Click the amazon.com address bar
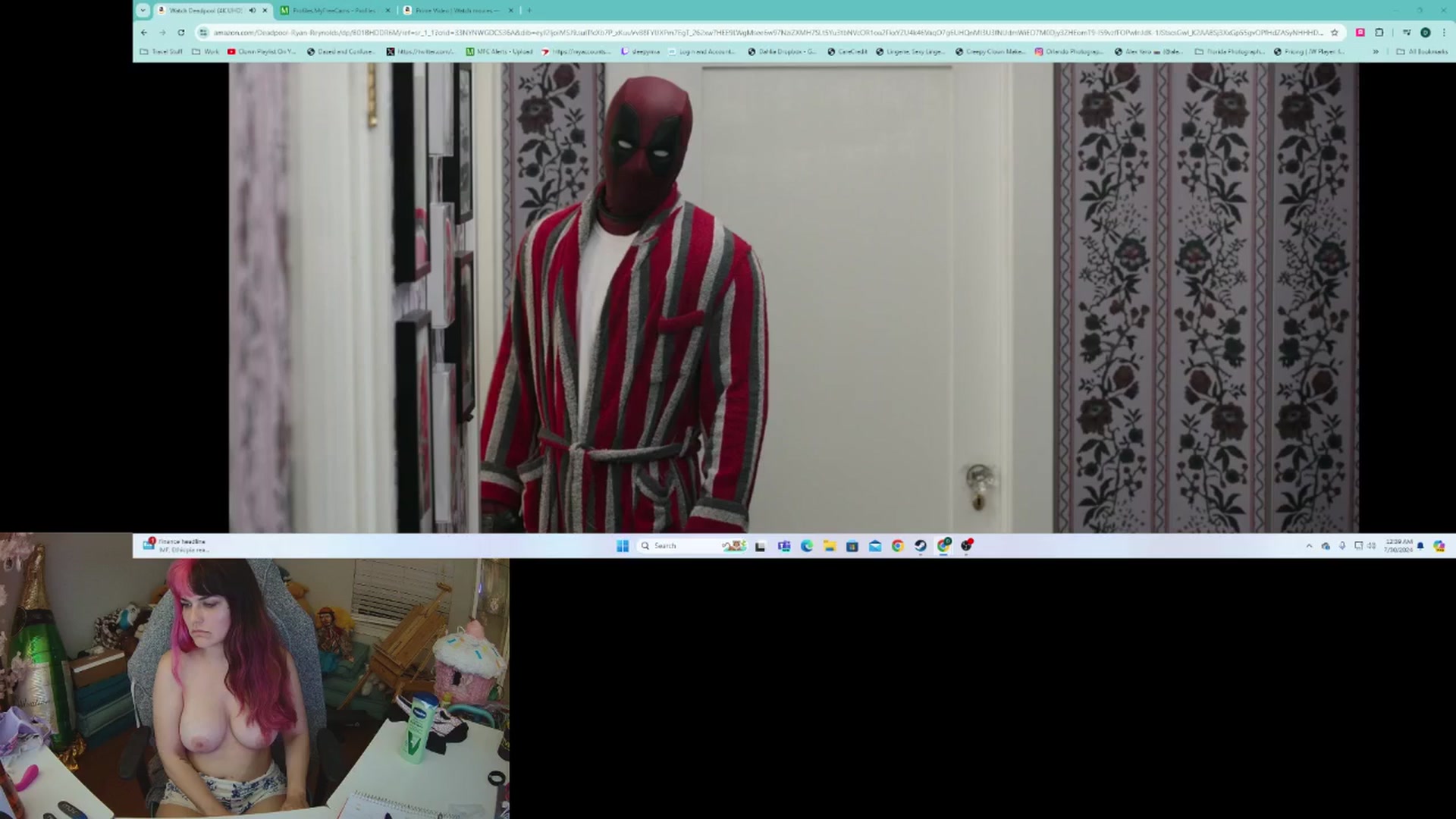Screen dimensions: 1456x819 tap(767, 33)
